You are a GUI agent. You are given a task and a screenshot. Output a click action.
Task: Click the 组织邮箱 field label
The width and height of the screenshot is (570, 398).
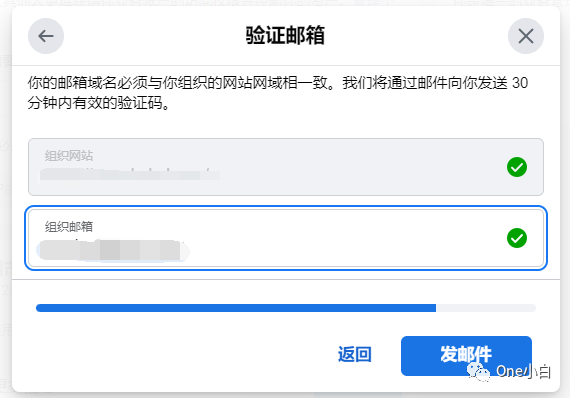pyautogui.click(x=69, y=226)
